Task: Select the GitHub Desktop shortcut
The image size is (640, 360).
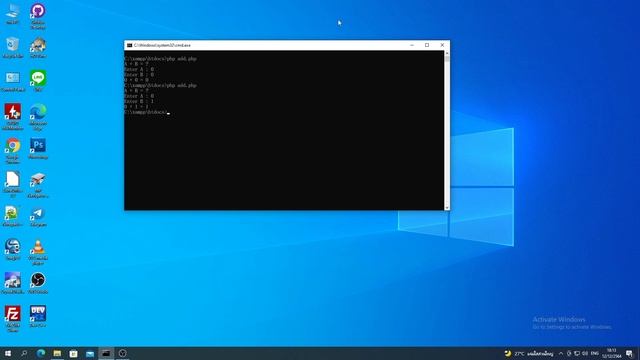Action: [38, 16]
